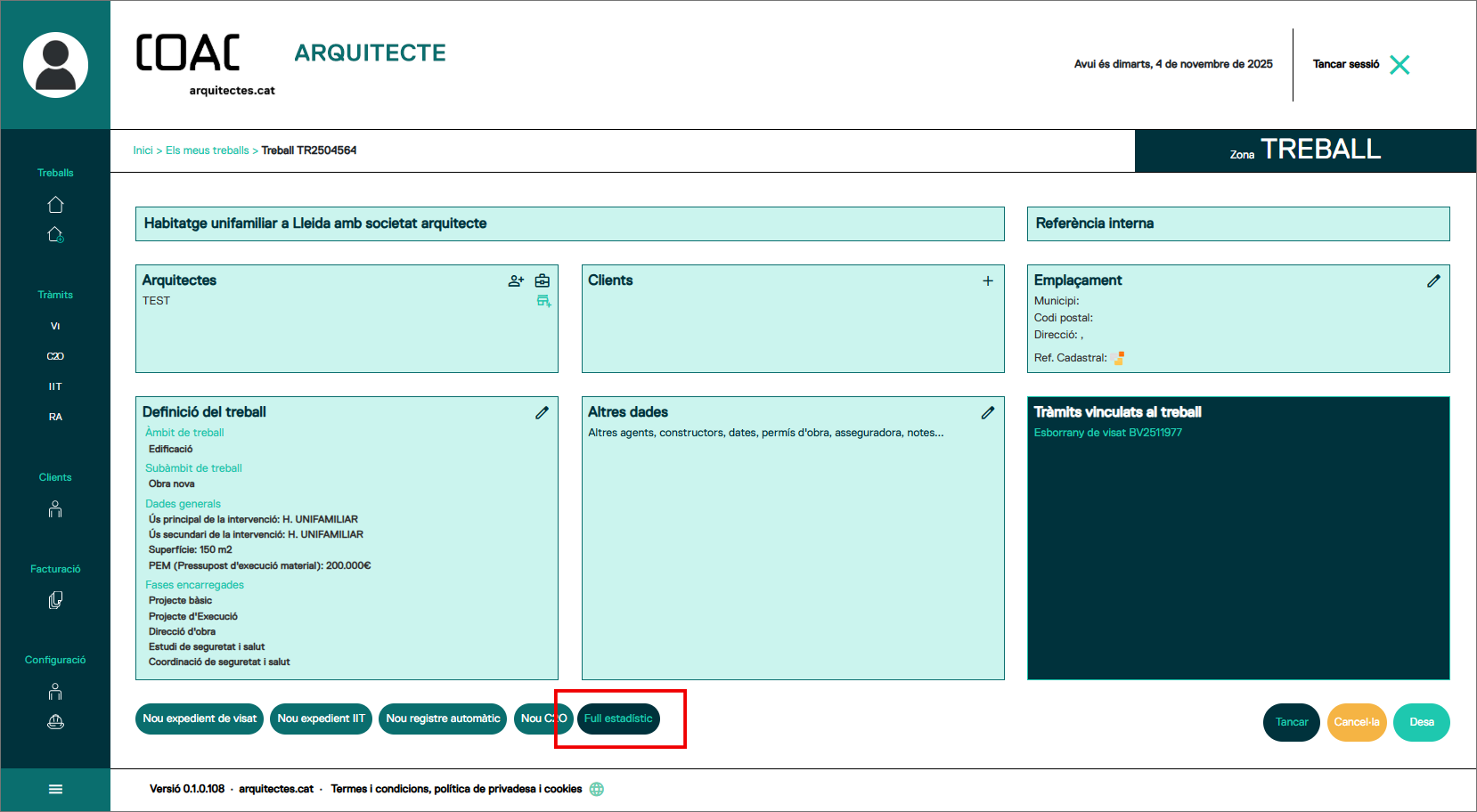This screenshot has height=812, width=1477.
Task: Click the Referència interna field
Action: (x=1237, y=223)
